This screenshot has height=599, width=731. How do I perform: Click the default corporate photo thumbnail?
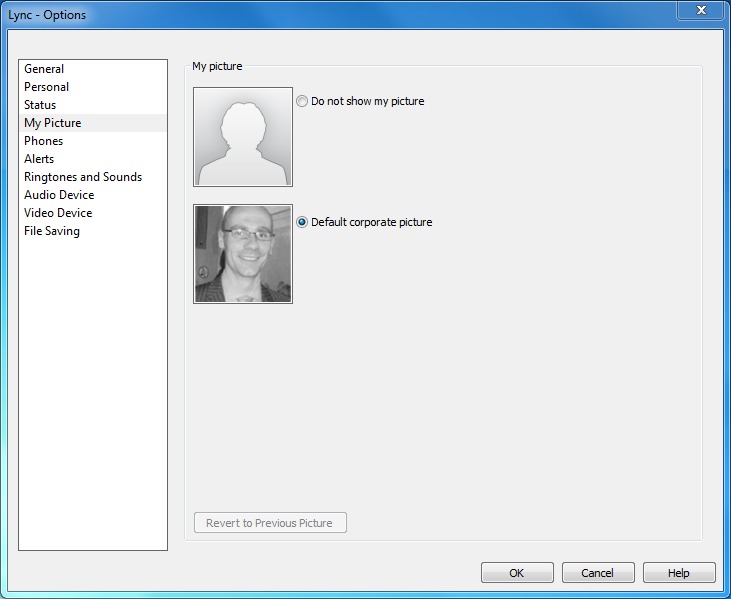coord(243,254)
